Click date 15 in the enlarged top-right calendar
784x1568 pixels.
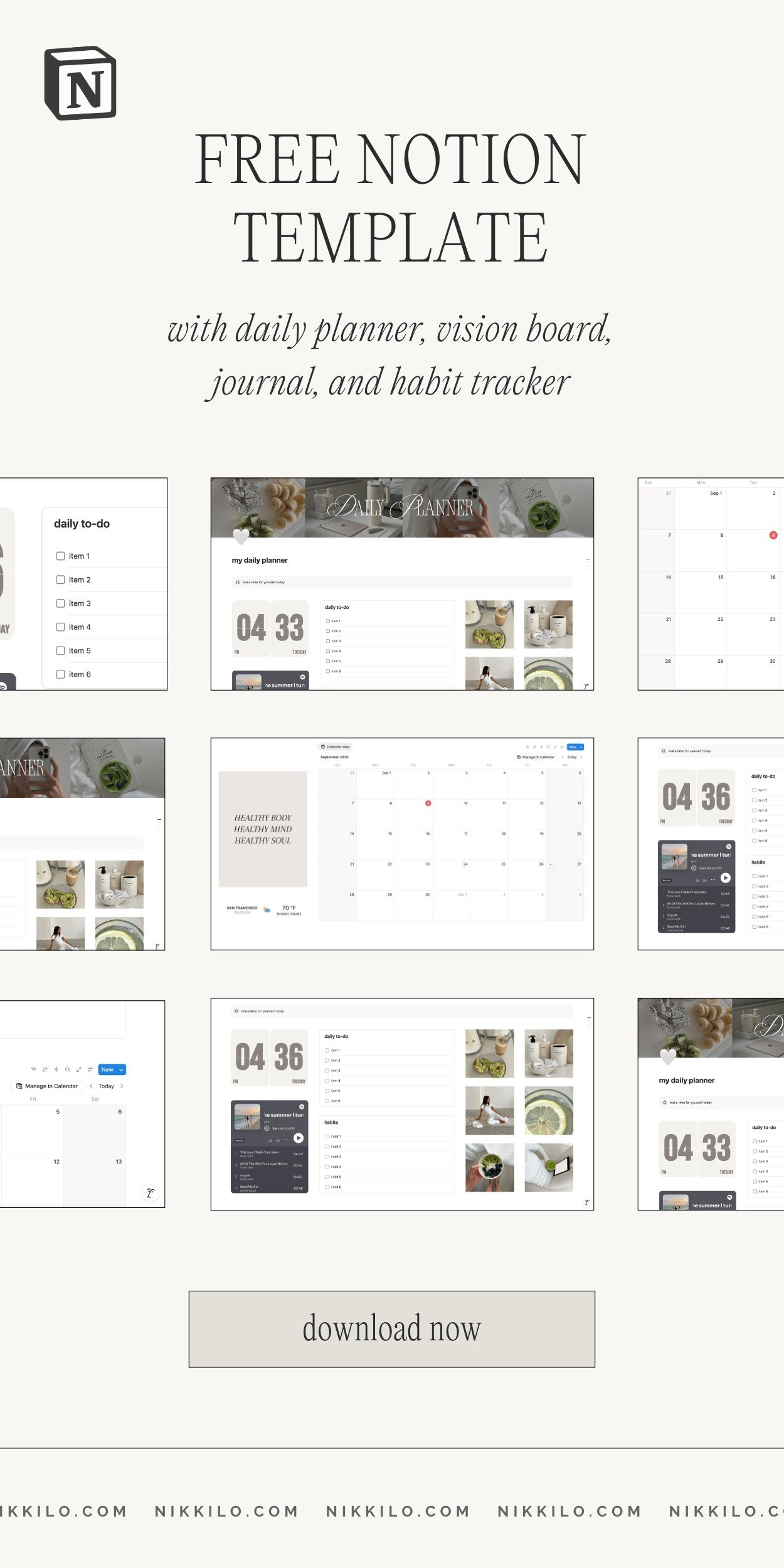[x=721, y=577]
